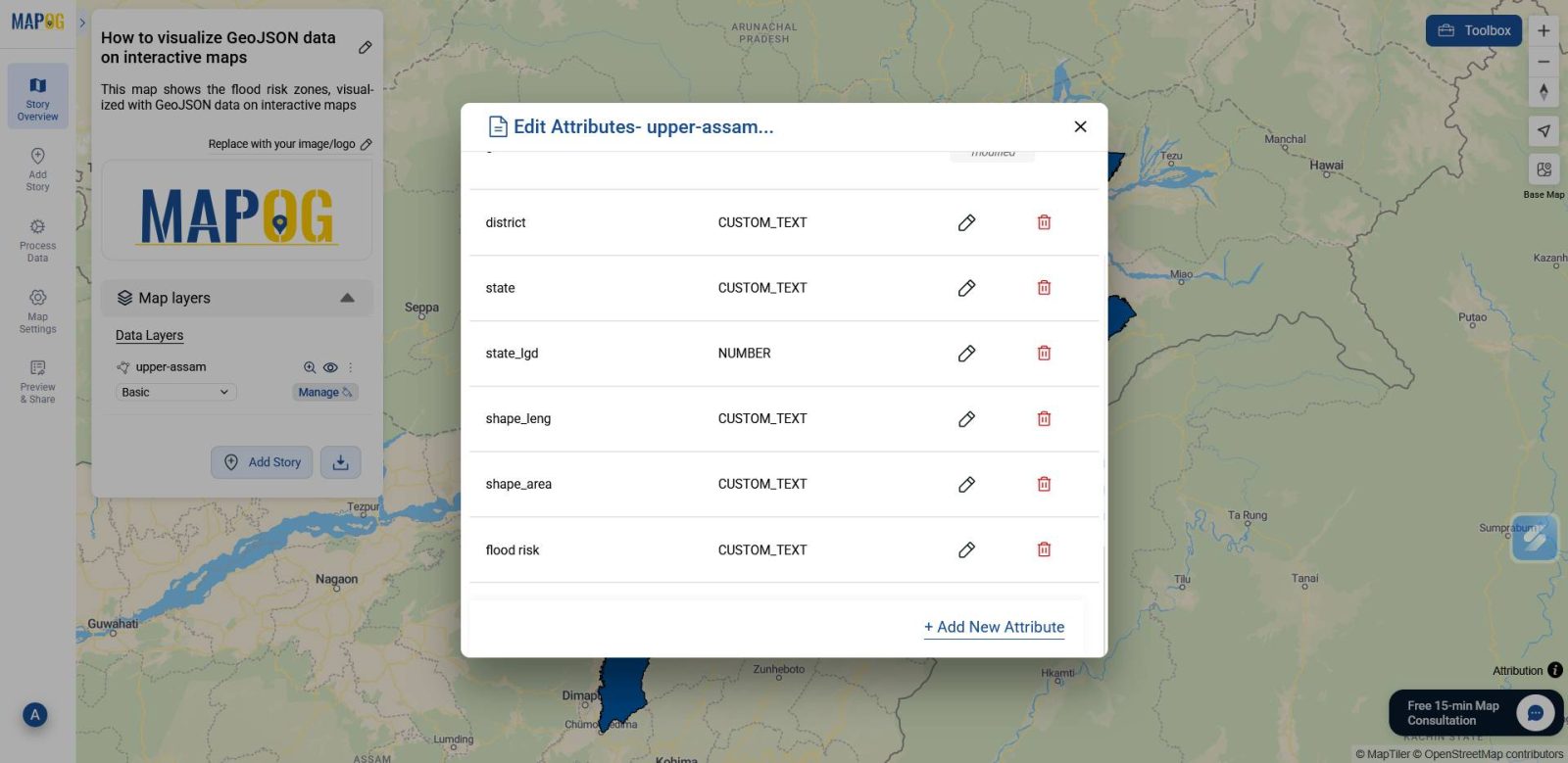Select the NUMBER type of state_lgd
This screenshot has width=1568, height=763.
744,353
